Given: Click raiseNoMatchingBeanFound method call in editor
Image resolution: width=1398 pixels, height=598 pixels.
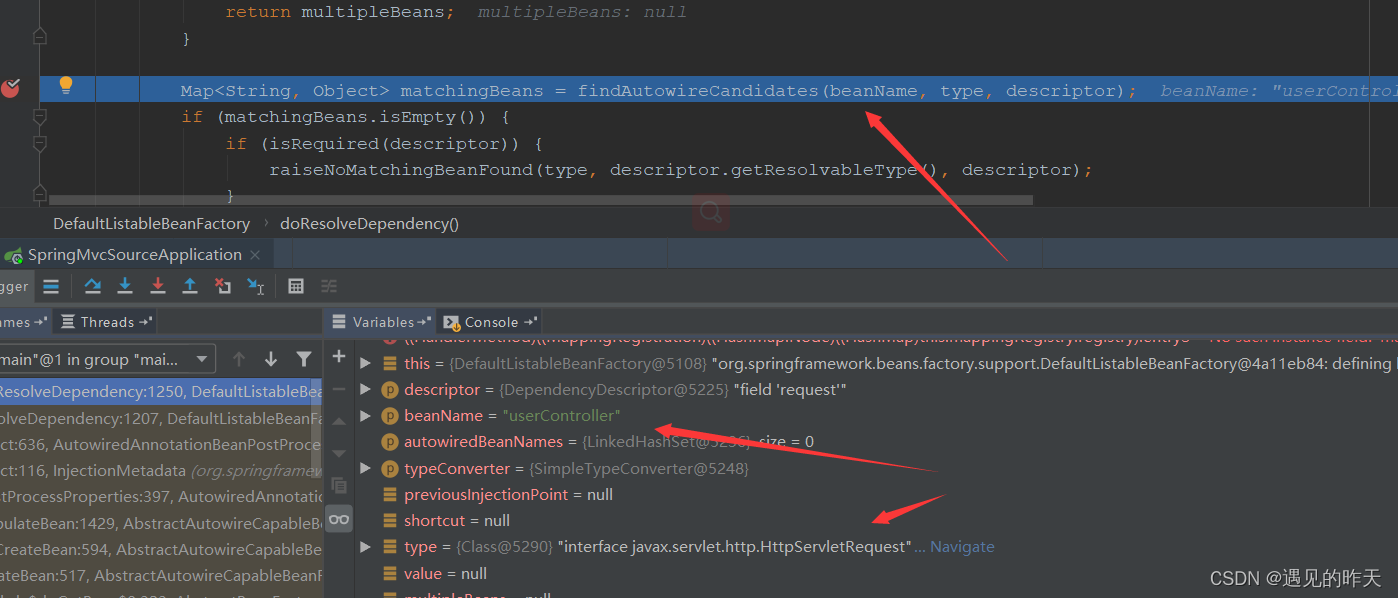Looking at the screenshot, I should (401, 170).
